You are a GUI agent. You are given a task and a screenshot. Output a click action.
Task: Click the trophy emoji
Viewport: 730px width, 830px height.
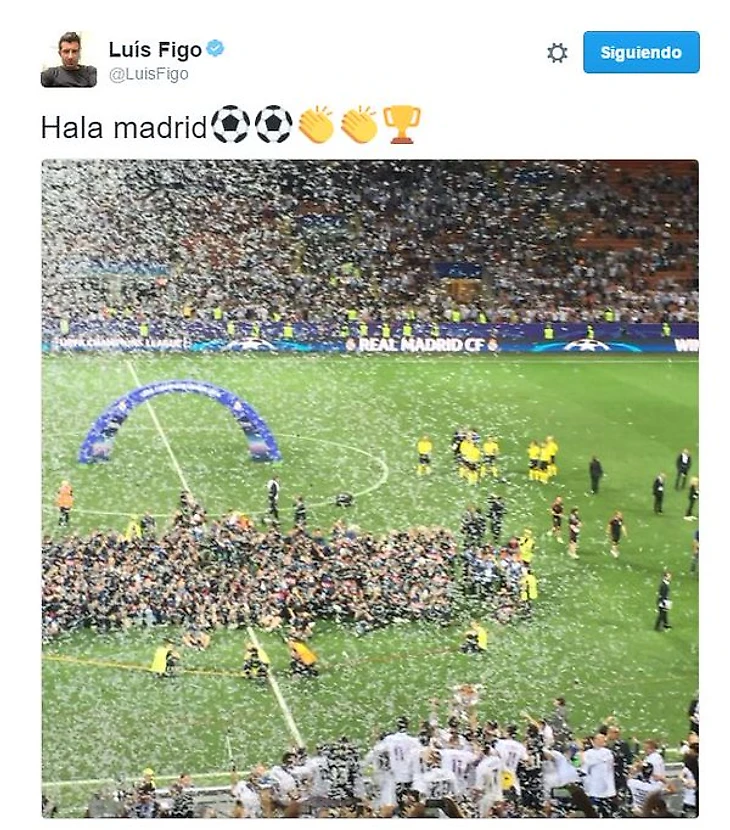[x=402, y=124]
